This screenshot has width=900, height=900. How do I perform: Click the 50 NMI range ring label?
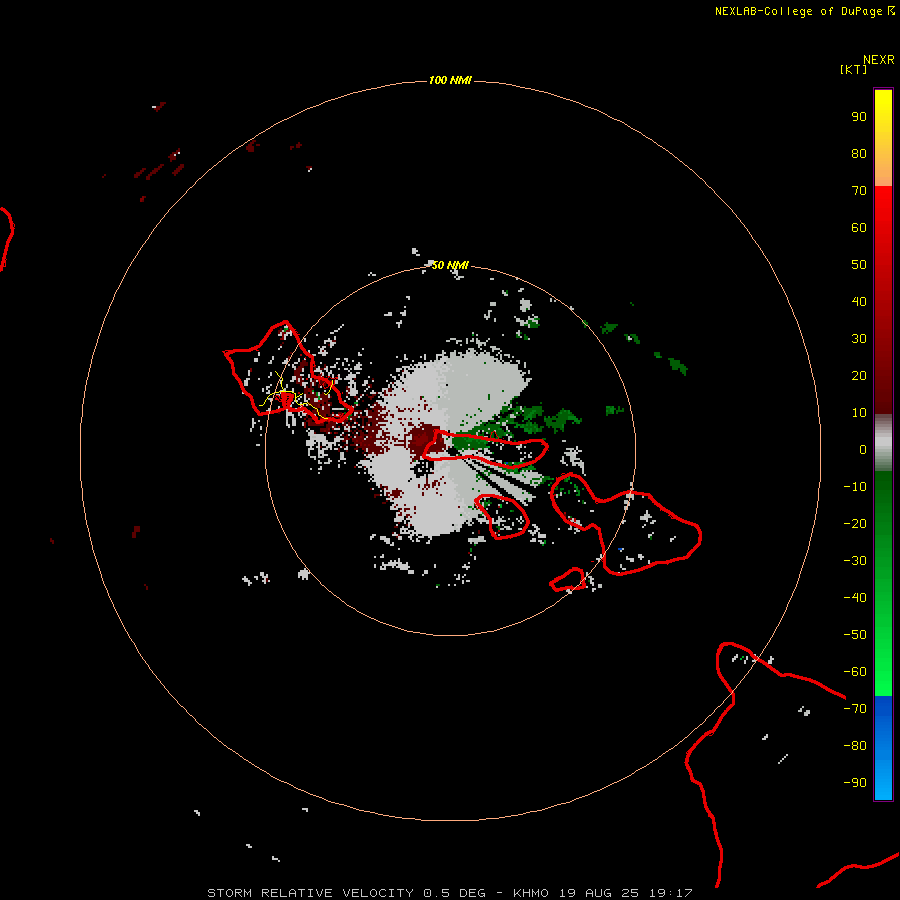pos(450,265)
